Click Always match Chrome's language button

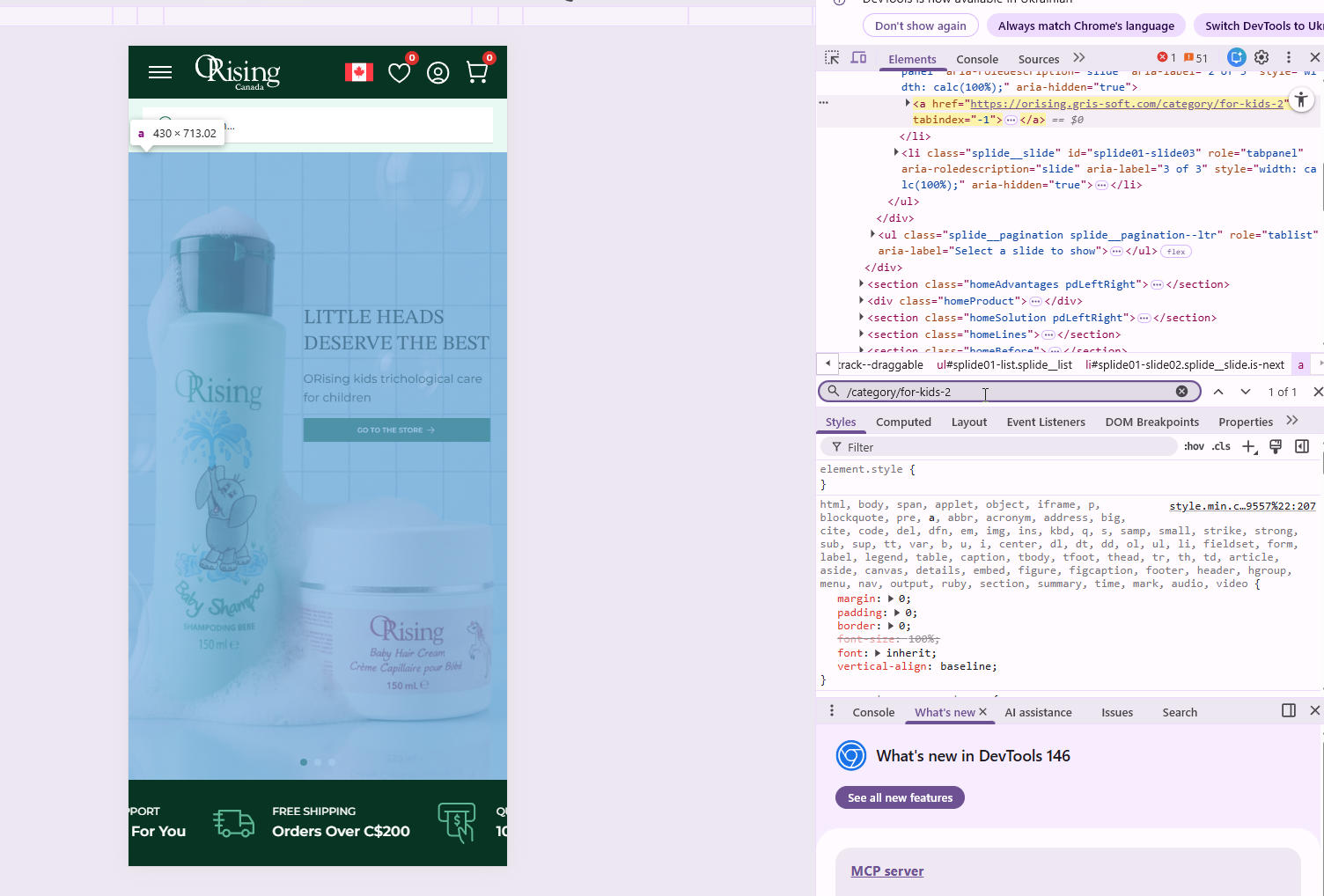coord(1086,26)
